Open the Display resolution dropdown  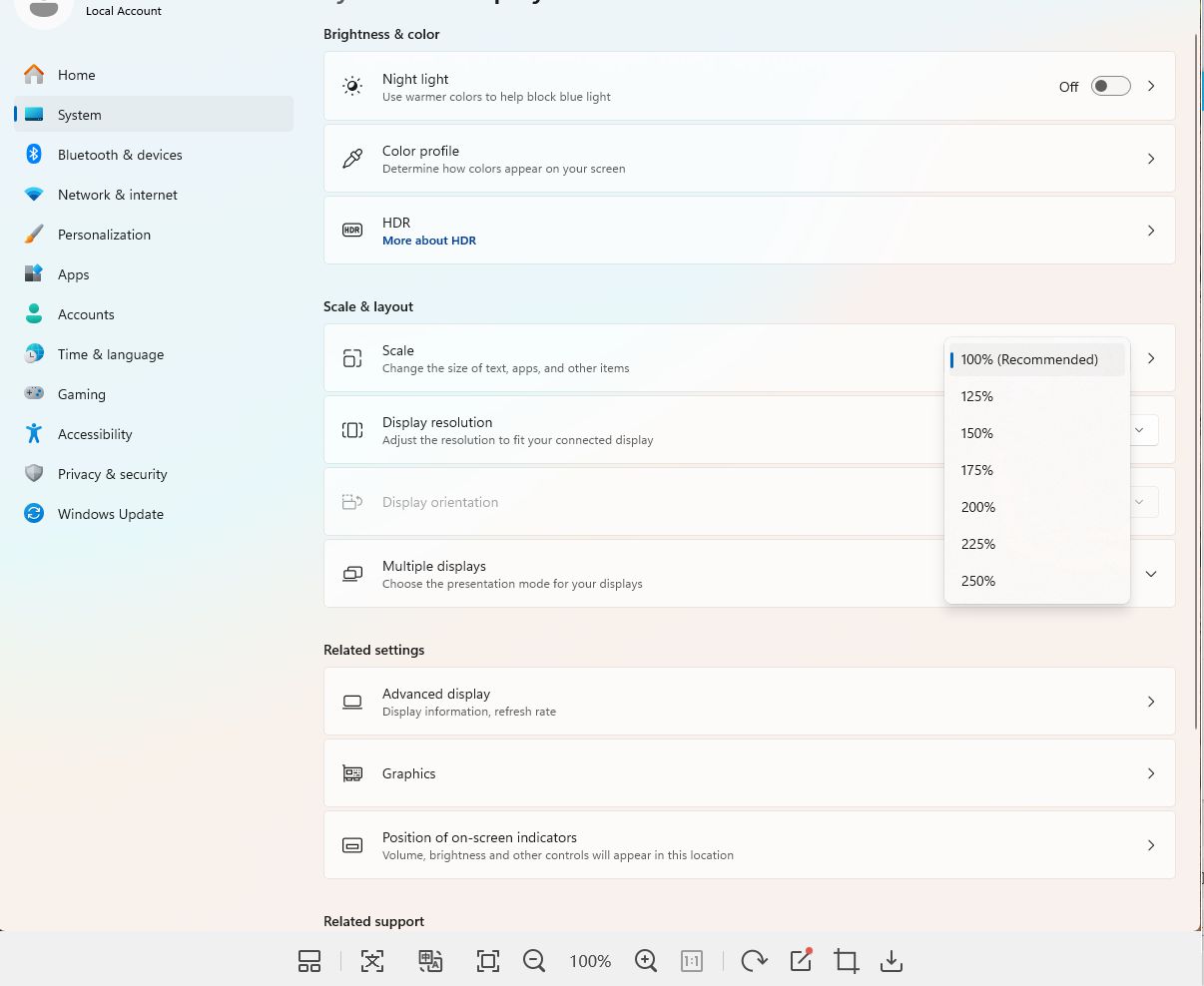1138,430
